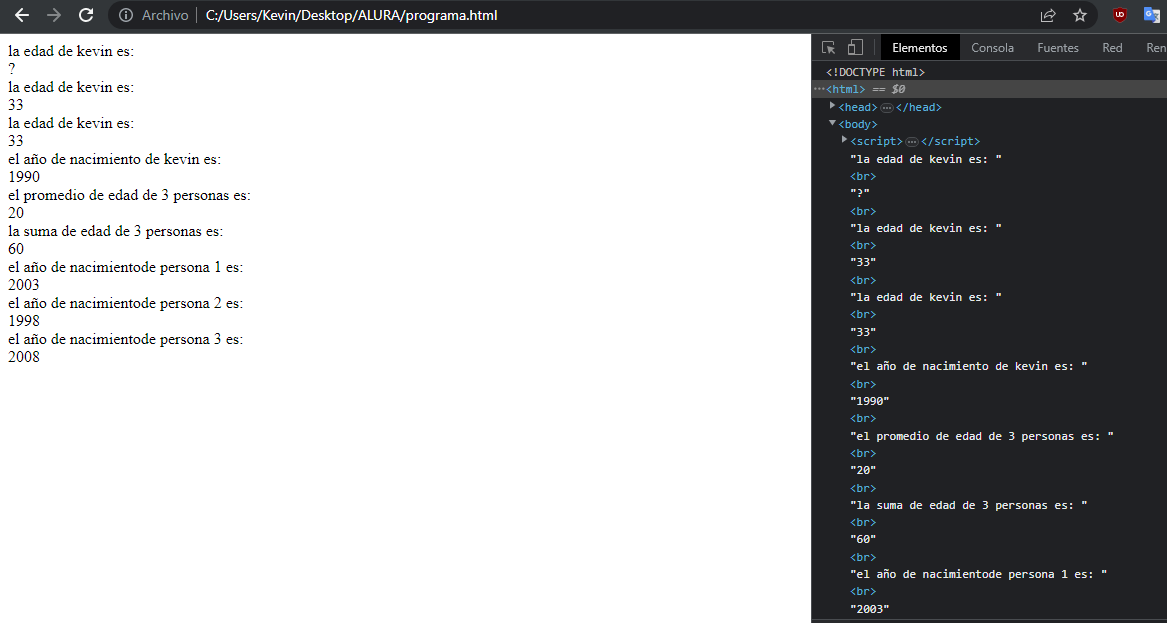Select the "60" text node in the DOM
Viewport: 1167px width, 623px height.
(863, 540)
